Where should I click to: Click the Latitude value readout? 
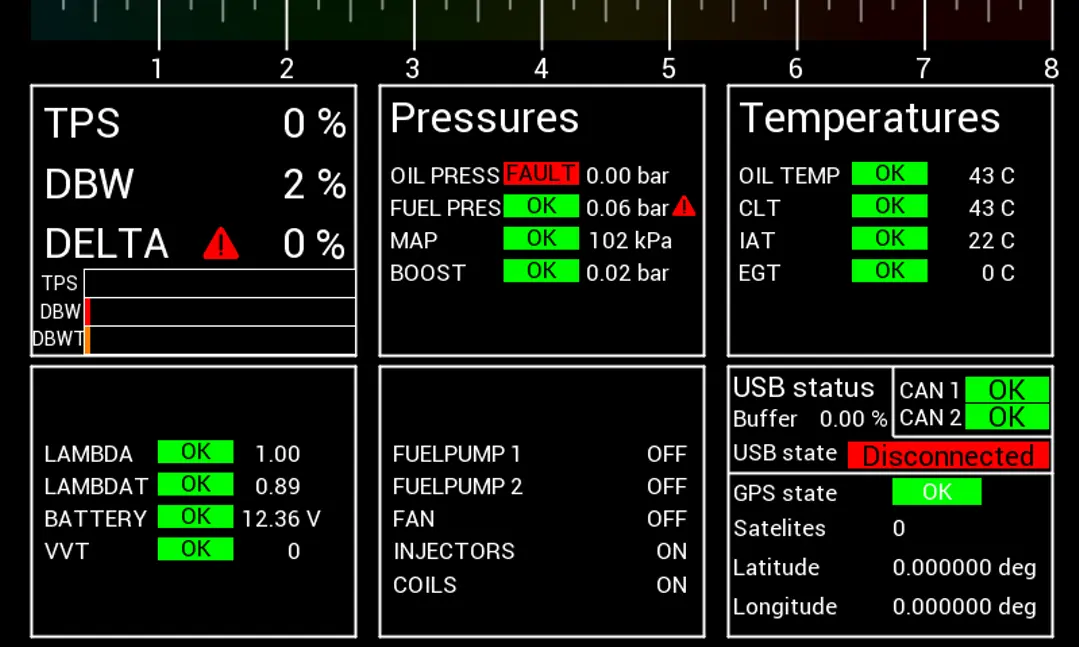pyautogui.click(x=964, y=568)
